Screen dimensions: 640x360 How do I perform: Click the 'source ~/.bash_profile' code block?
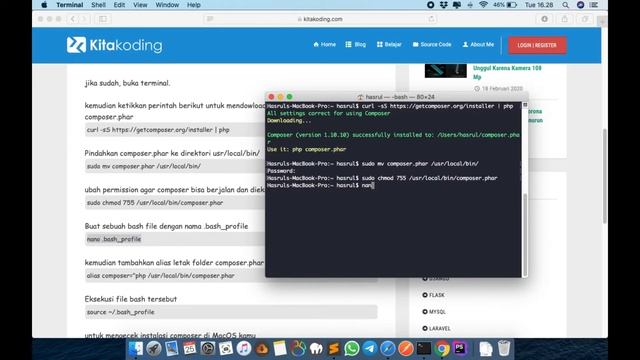pos(231,312)
